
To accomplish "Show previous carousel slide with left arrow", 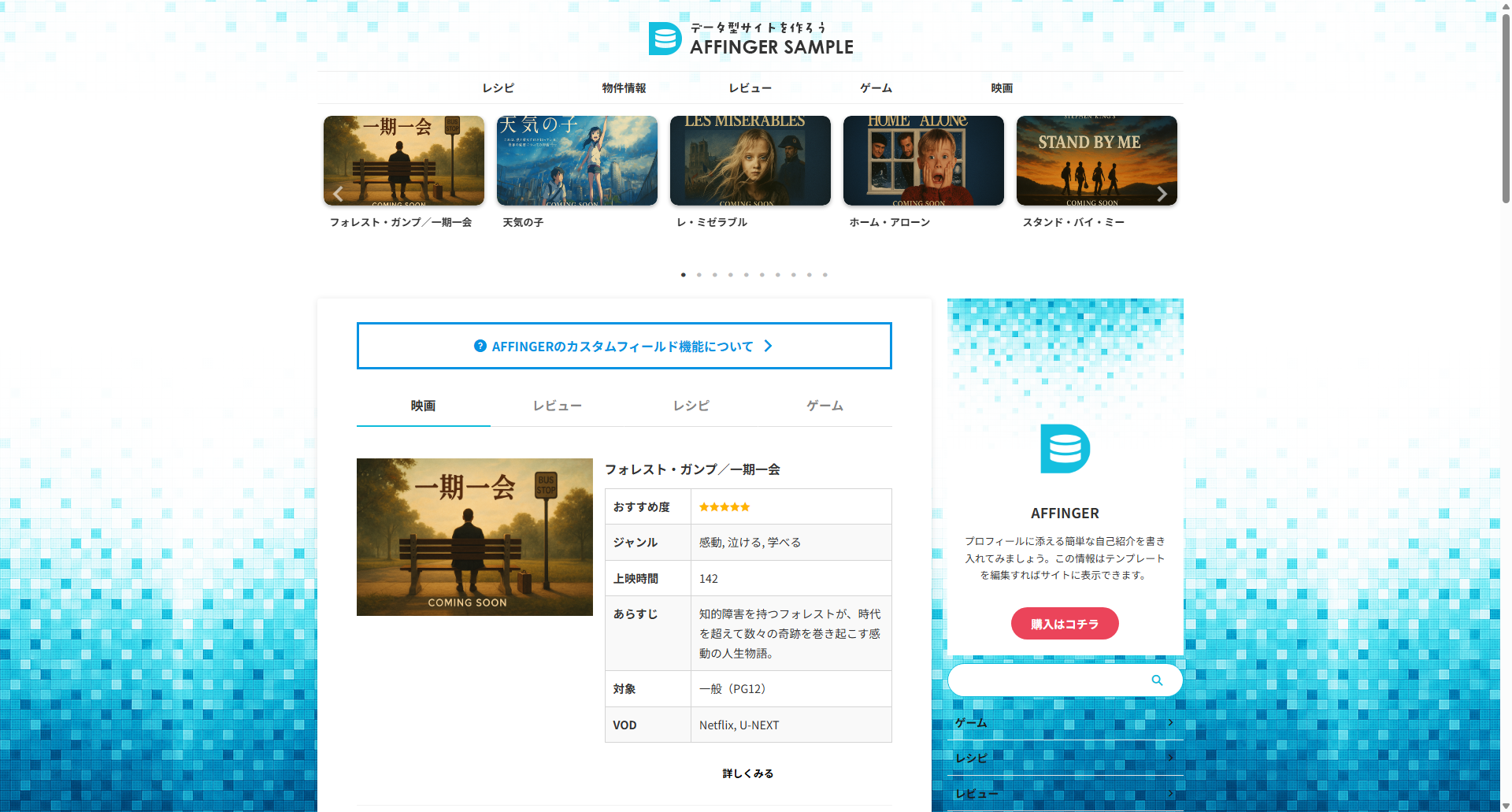I will (x=338, y=194).
